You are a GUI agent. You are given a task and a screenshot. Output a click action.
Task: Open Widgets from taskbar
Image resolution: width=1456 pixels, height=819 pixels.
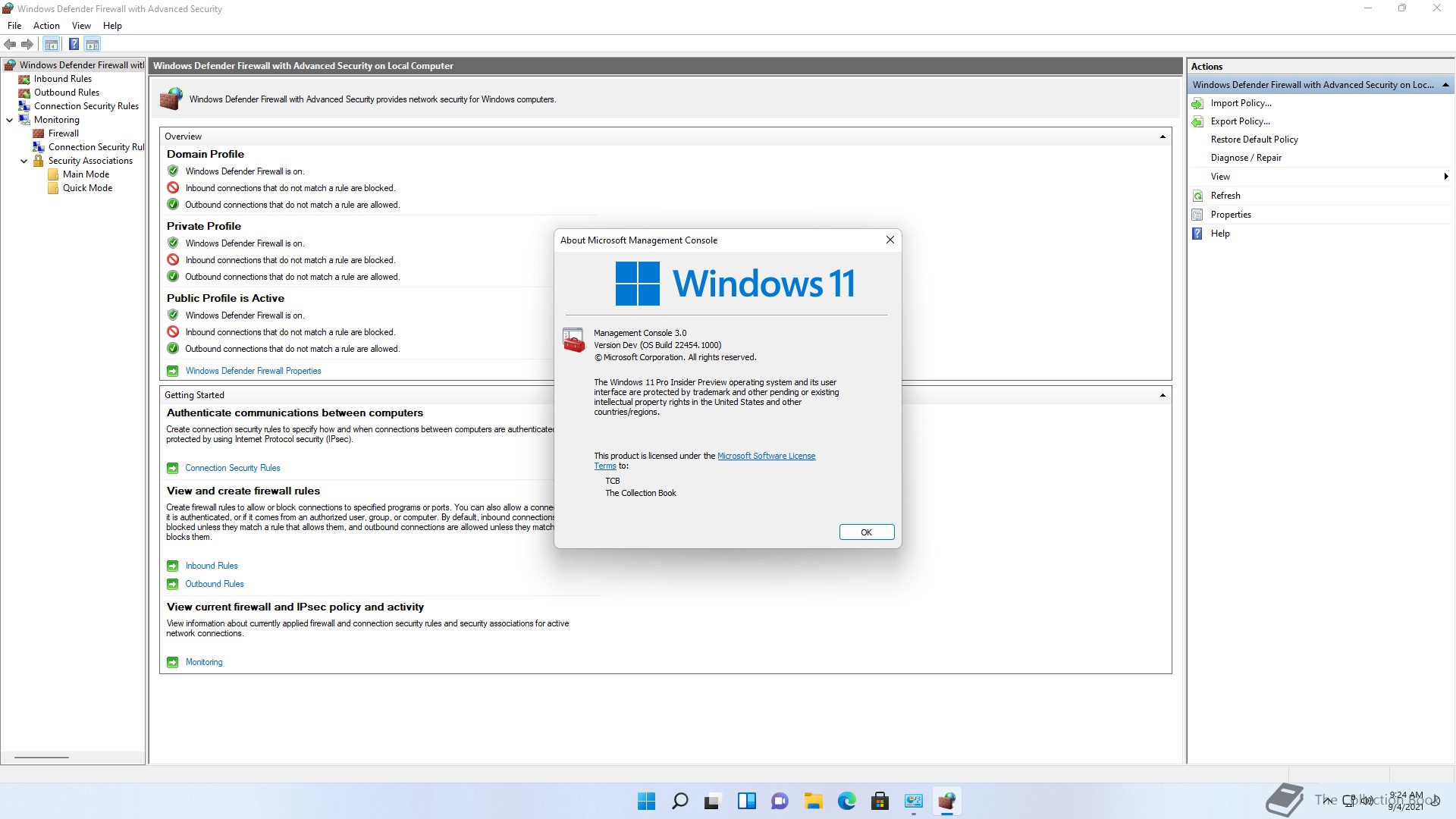(x=747, y=801)
